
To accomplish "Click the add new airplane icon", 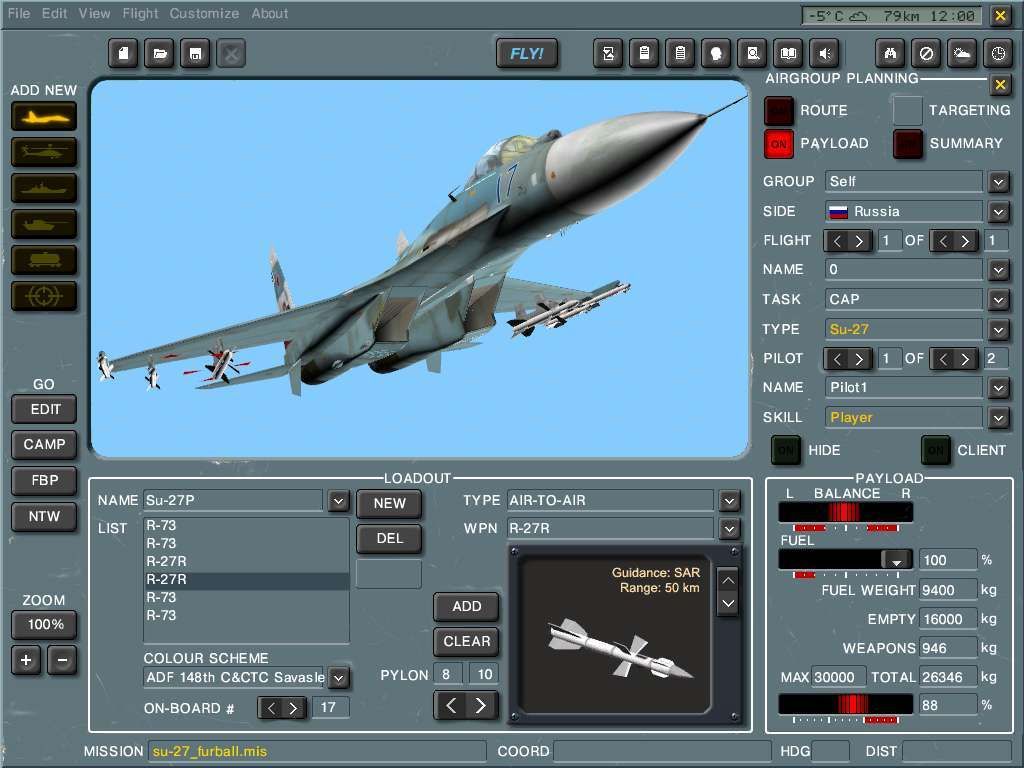I will tap(44, 116).
